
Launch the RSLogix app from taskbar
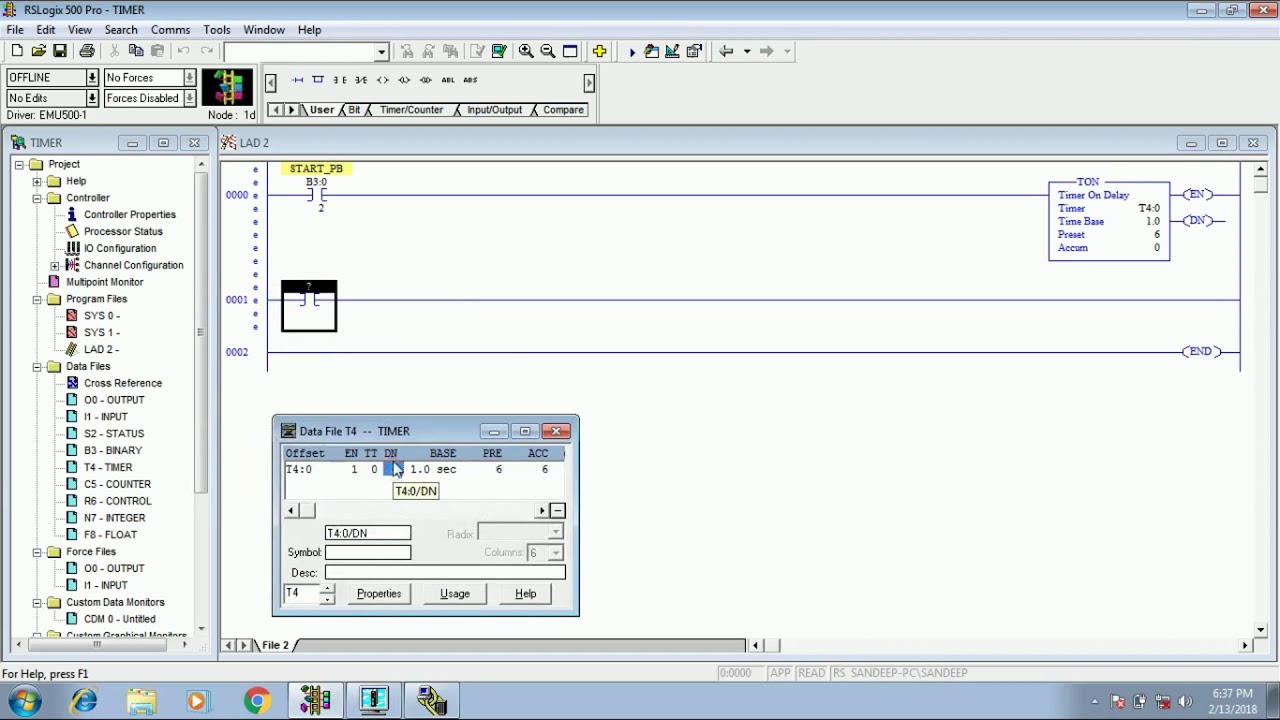[315, 701]
